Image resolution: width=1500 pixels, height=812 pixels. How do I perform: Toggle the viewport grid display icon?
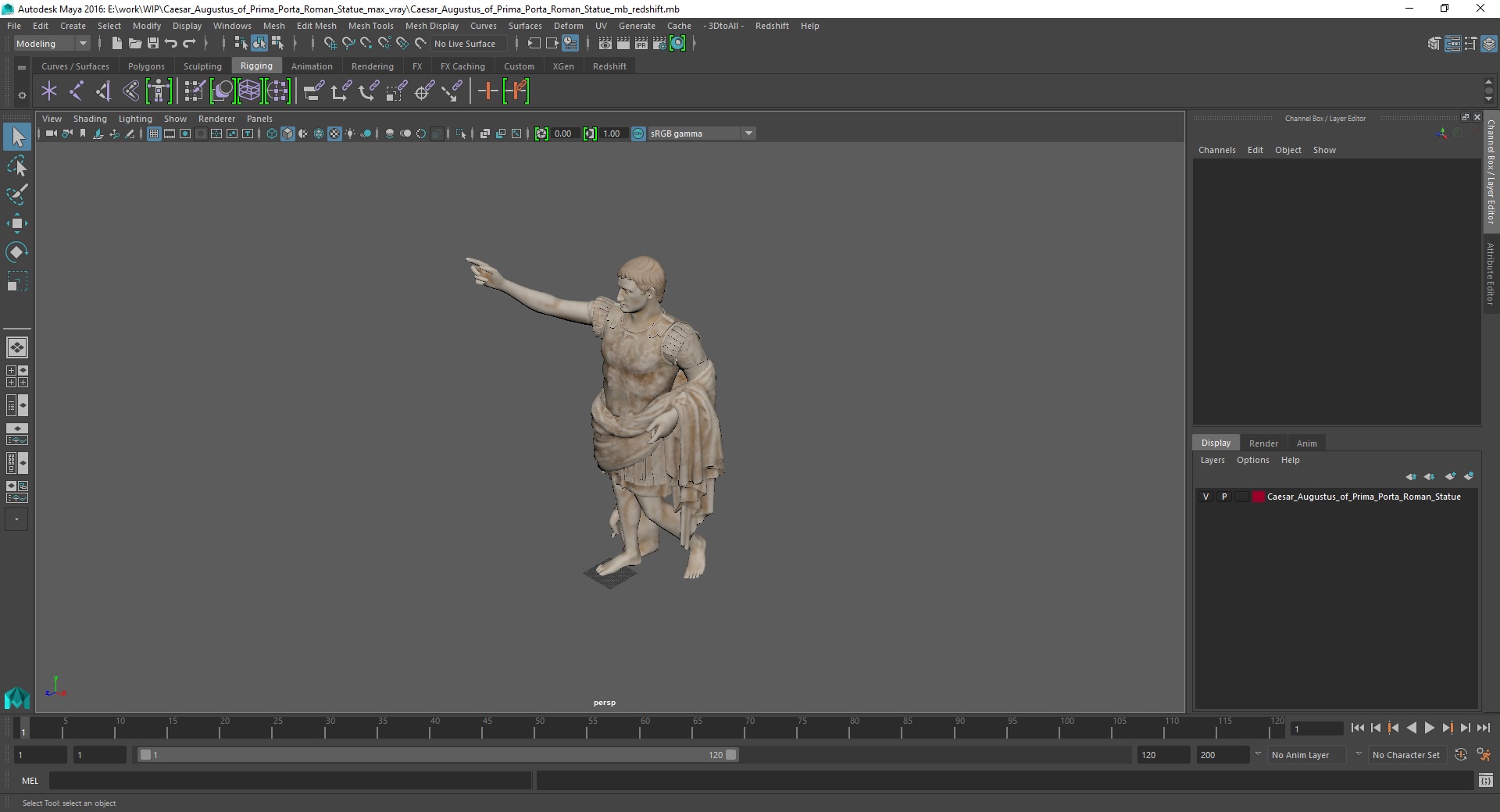point(154,134)
